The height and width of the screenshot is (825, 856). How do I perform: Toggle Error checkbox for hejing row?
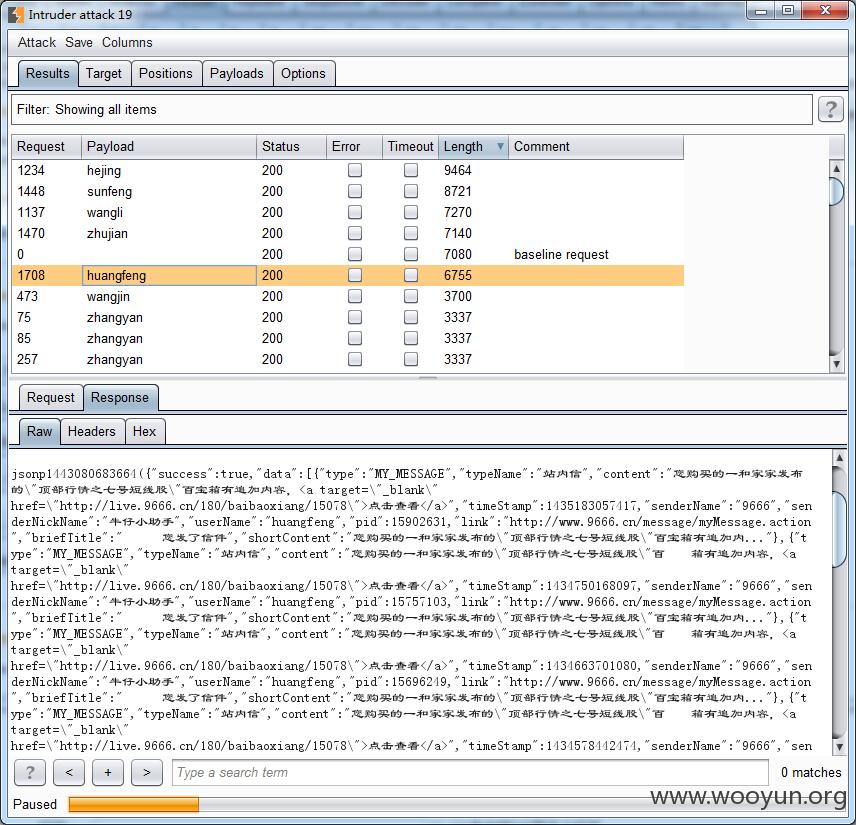(355, 170)
